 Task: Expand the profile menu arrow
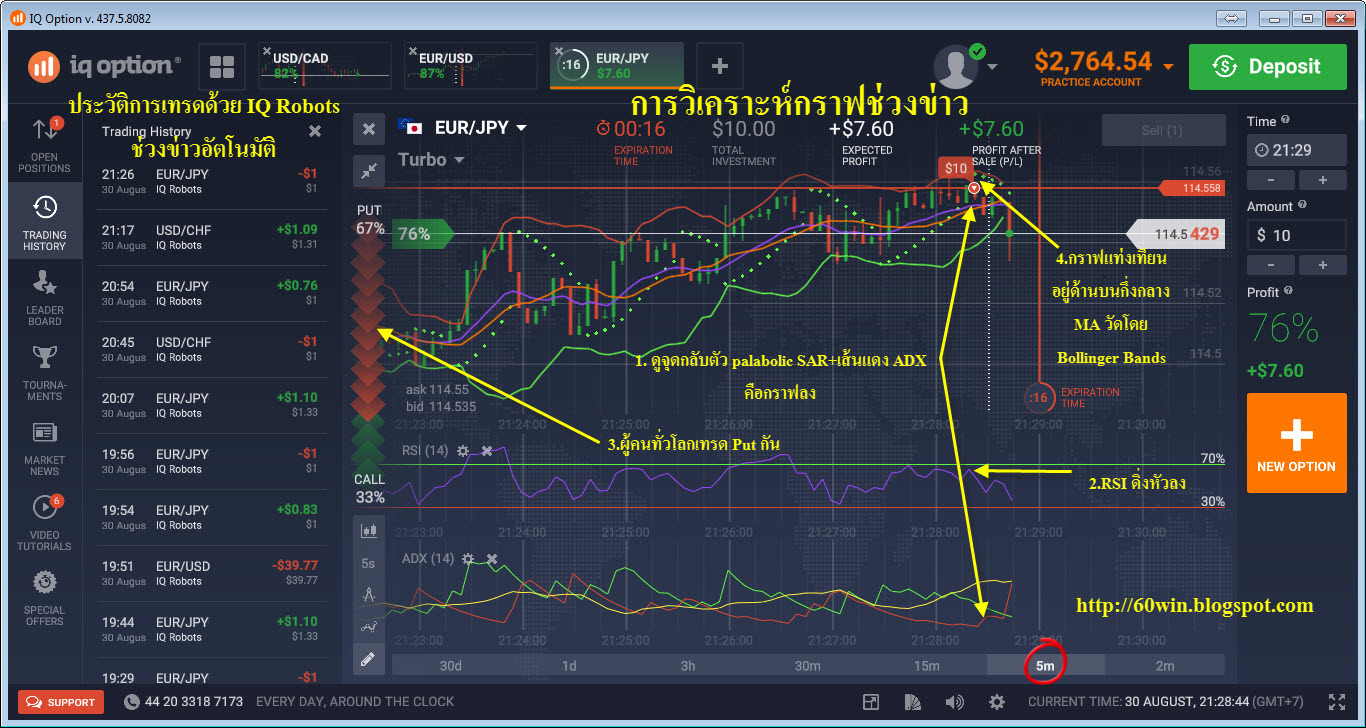(x=992, y=67)
